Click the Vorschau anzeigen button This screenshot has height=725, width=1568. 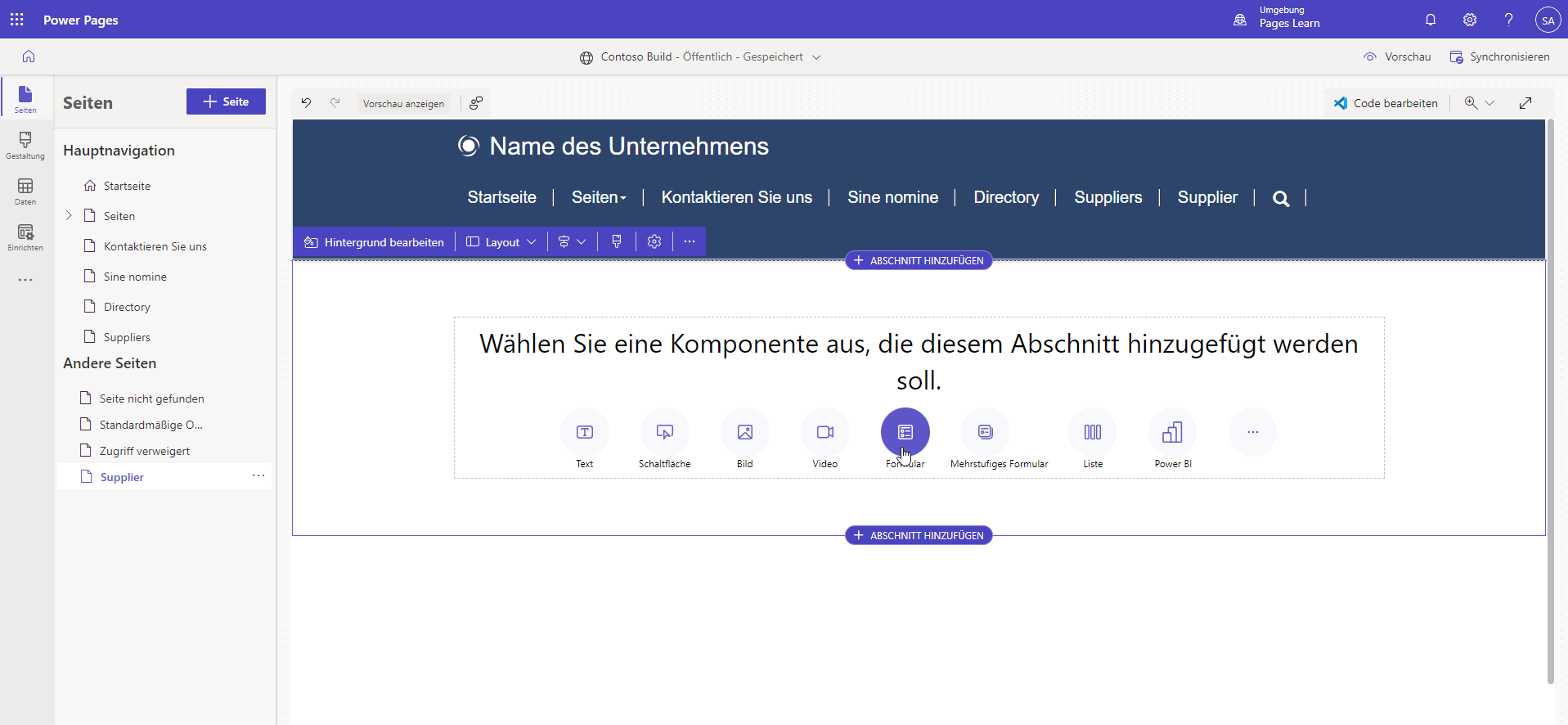coord(403,104)
